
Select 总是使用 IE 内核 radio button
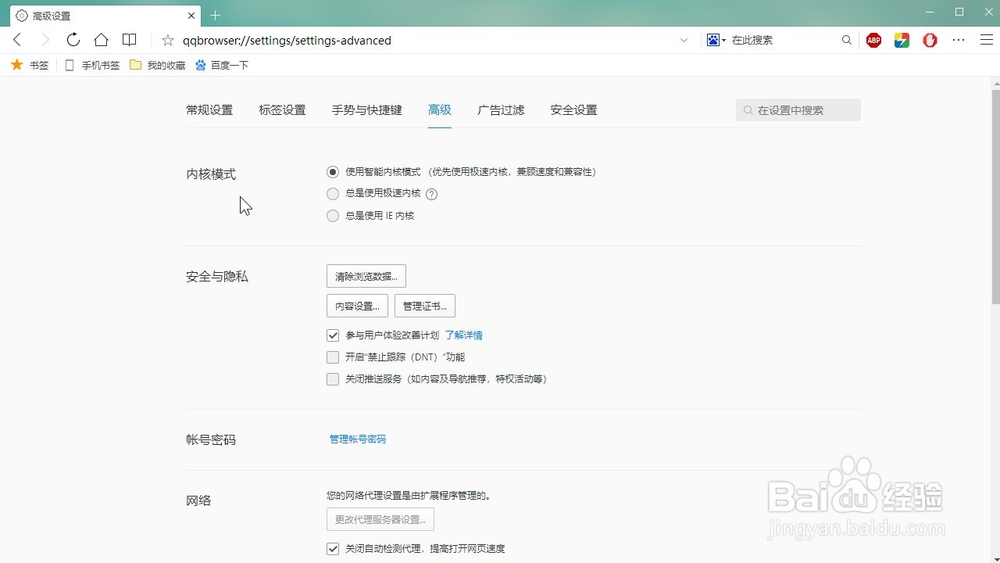tap(332, 216)
